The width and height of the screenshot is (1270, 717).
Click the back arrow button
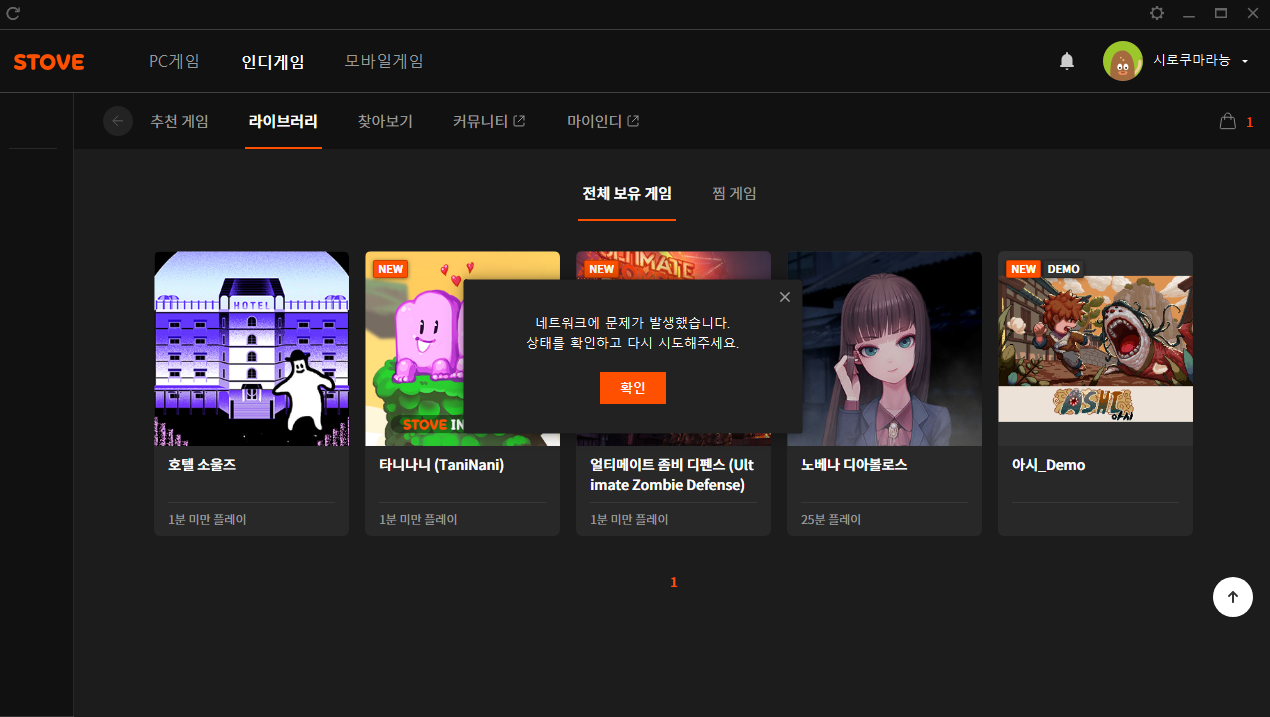coord(118,121)
